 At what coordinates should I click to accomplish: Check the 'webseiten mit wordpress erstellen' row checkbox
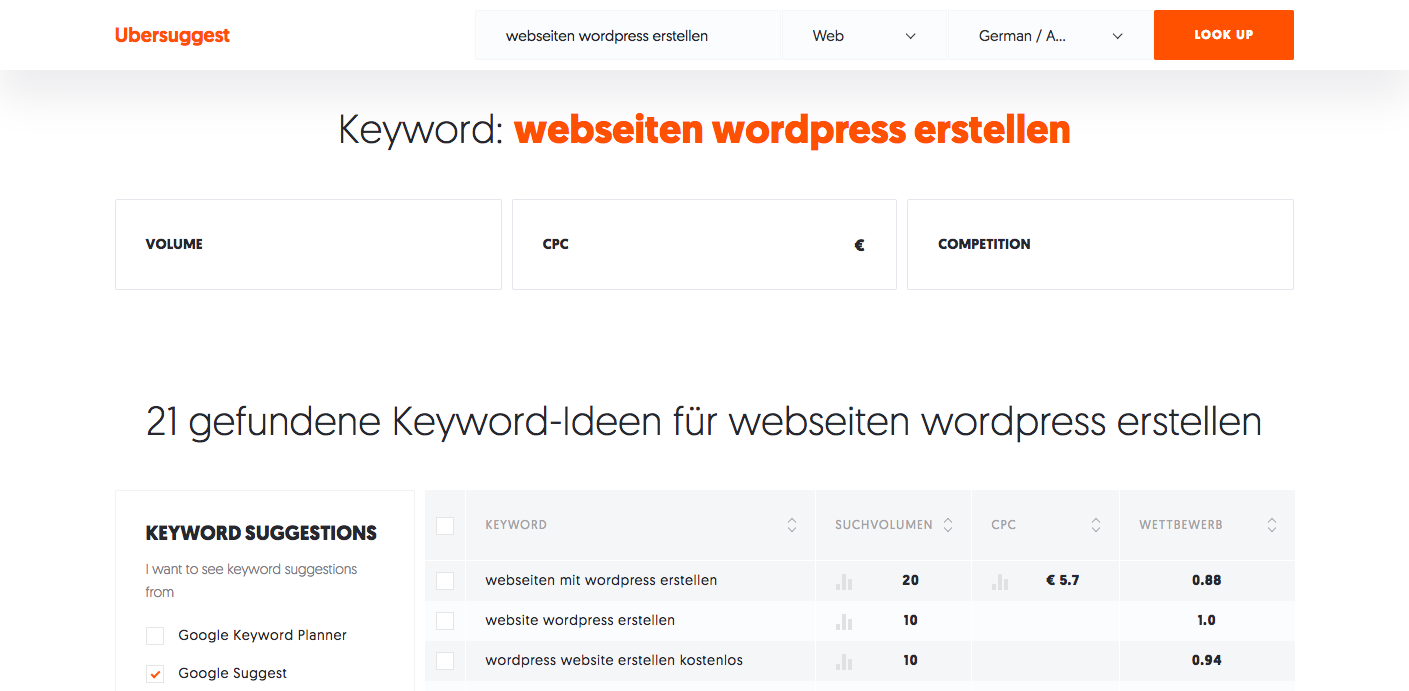[x=445, y=581]
